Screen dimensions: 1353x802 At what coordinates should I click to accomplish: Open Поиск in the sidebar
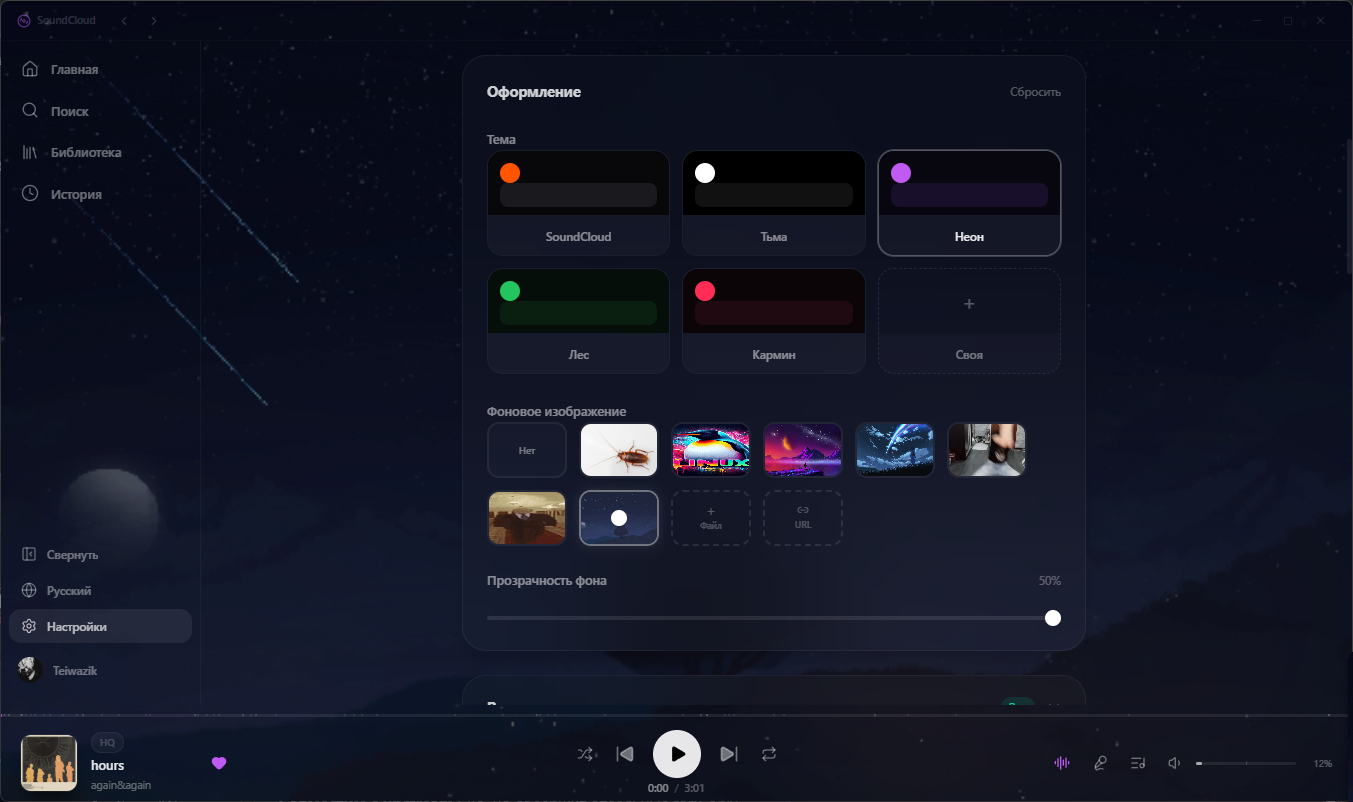pos(100,111)
